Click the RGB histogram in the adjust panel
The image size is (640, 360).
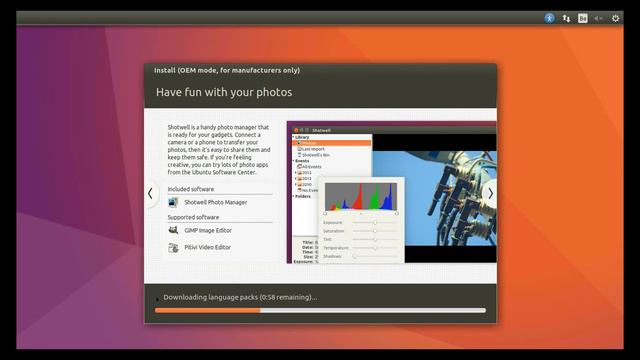[x=361, y=197]
